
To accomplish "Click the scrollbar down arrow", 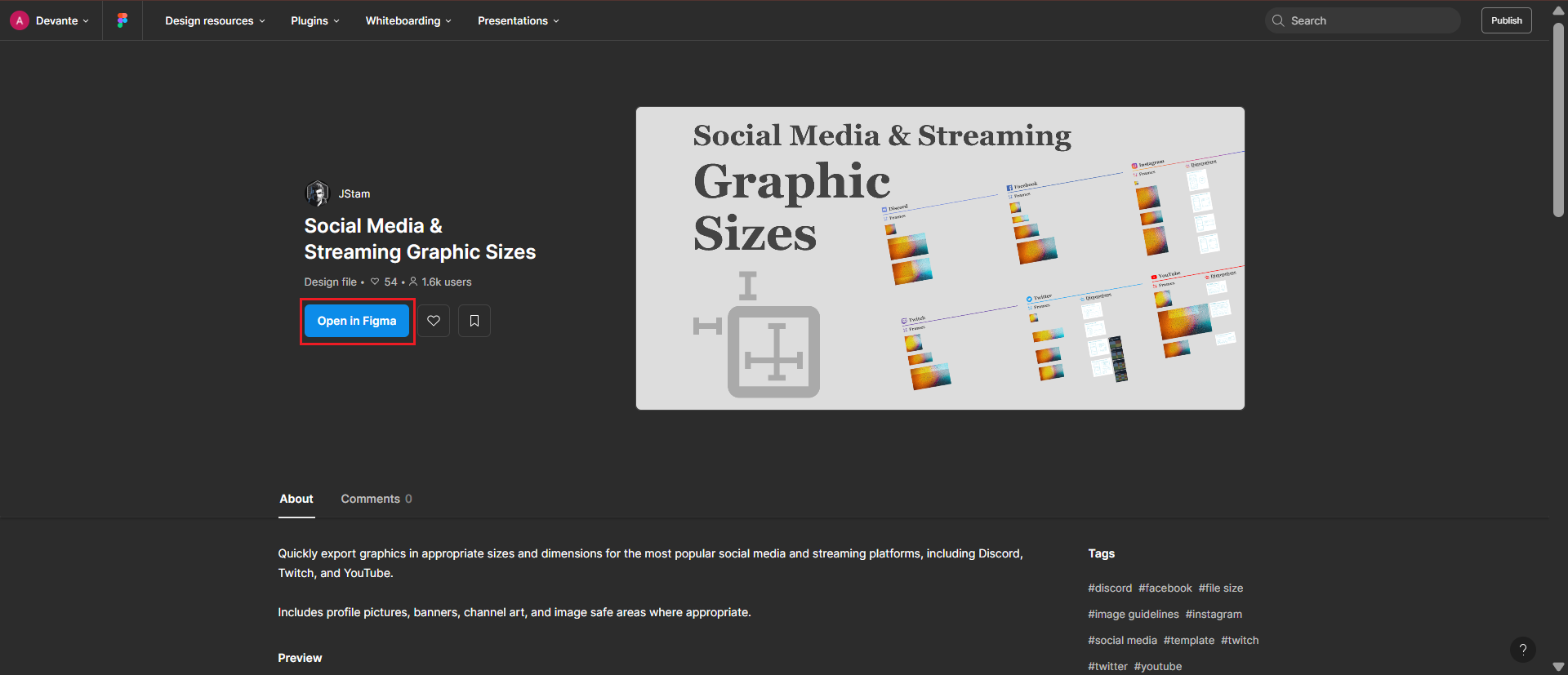I will click(1558, 667).
